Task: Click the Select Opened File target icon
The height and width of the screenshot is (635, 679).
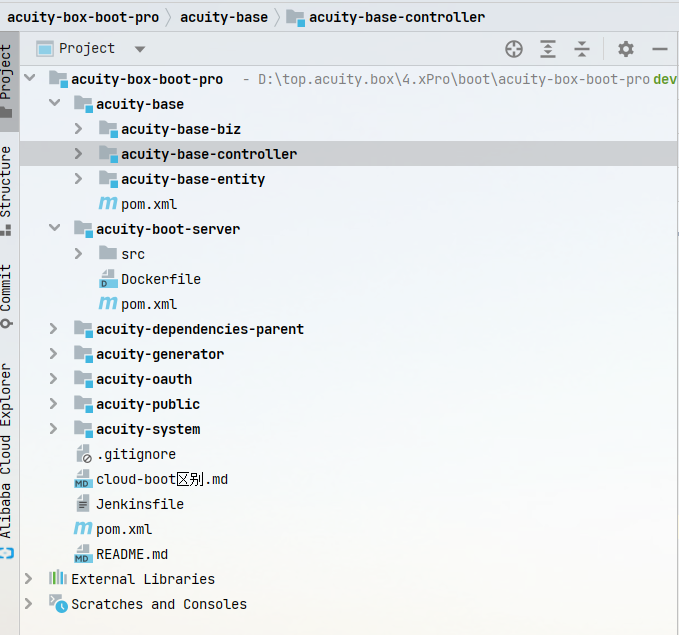Action: 514,49
